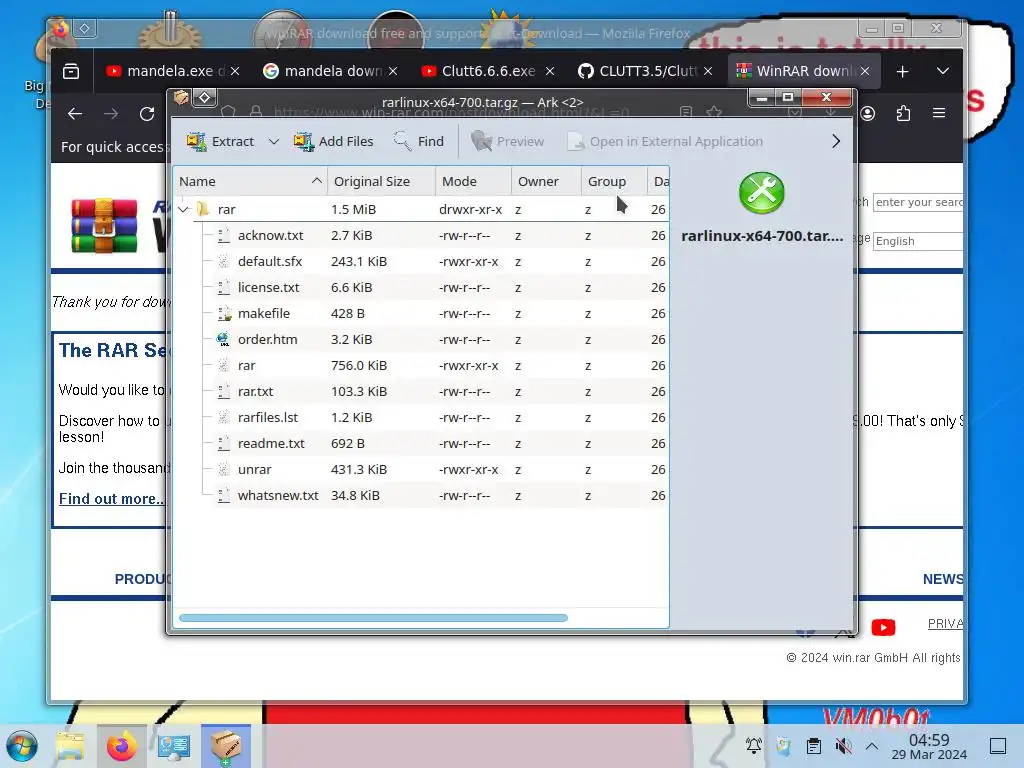The width and height of the screenshot is (1024, 768).
Task: Open the clipboard tray icon
Action: (814, 745)
